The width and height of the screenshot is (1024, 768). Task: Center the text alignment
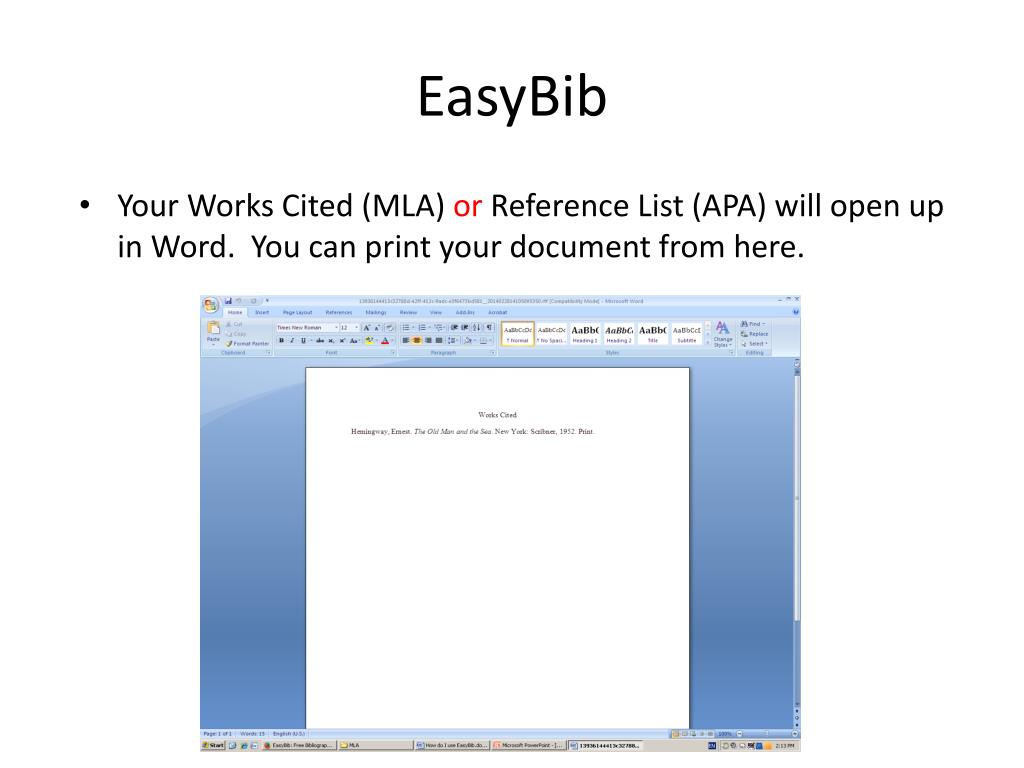pos(417,340)
